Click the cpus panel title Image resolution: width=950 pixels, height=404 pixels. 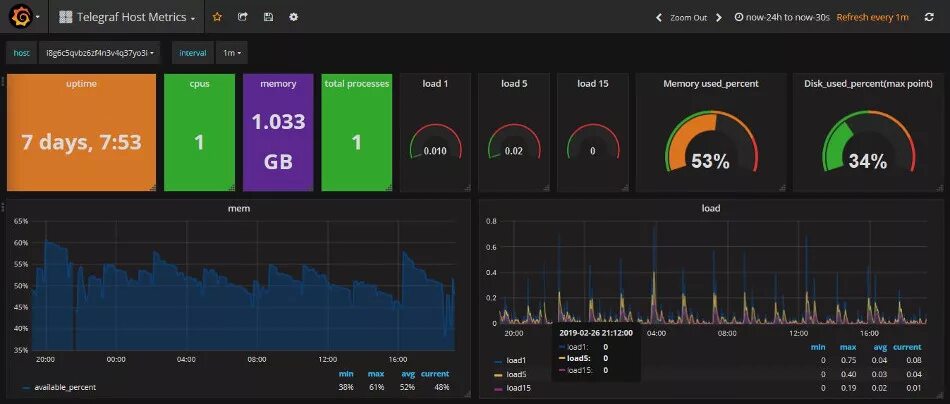199,84
